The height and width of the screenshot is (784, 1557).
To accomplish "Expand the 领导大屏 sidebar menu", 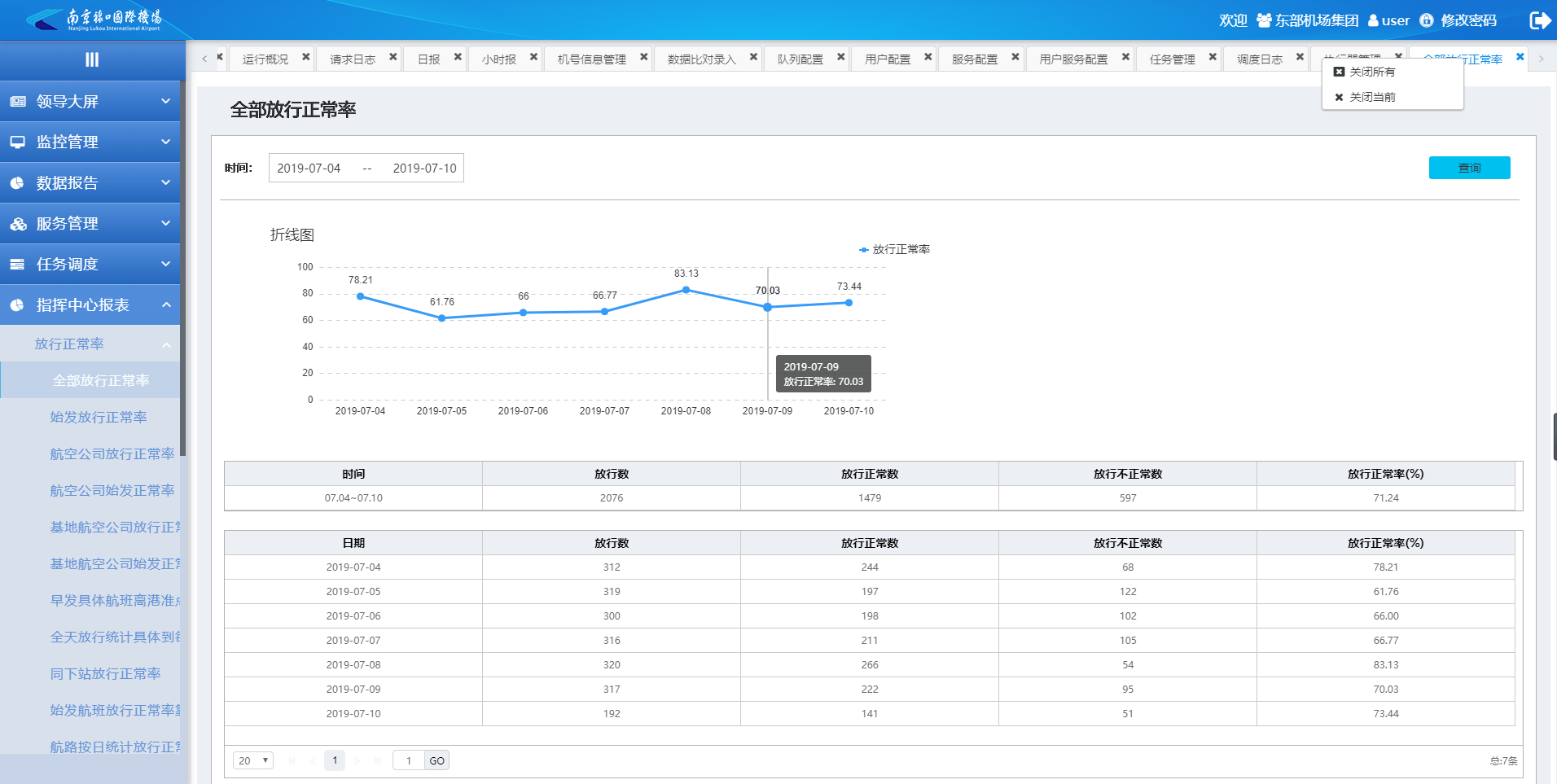I will [90, 102].
